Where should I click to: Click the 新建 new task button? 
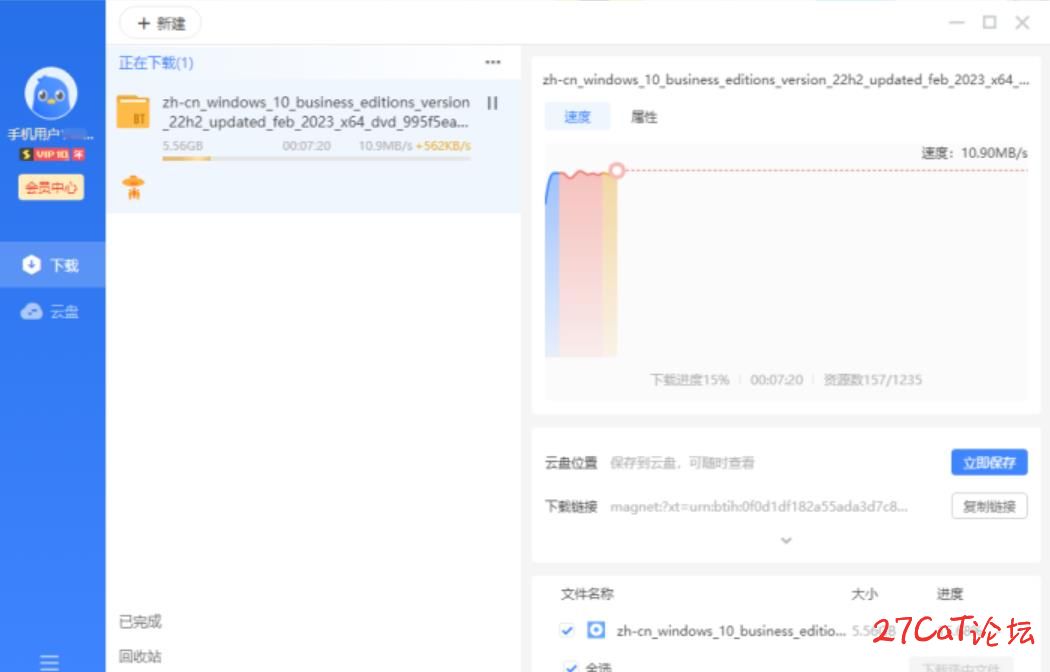(161, 23)
